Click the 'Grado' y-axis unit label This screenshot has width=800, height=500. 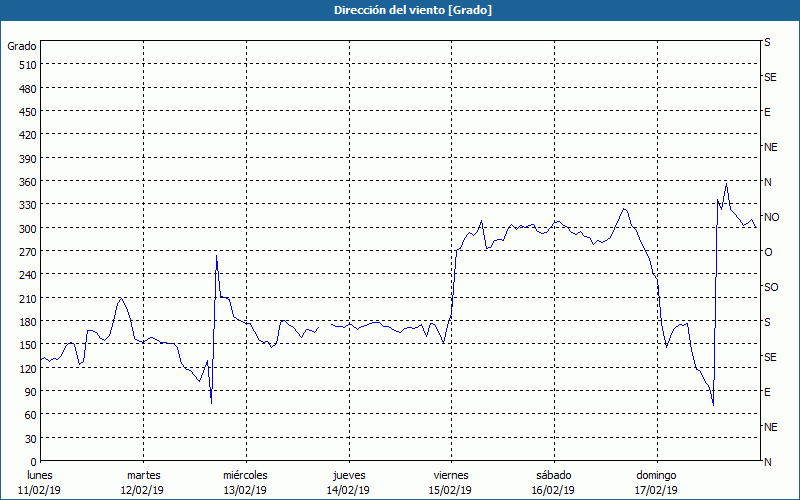click(22, 46)
